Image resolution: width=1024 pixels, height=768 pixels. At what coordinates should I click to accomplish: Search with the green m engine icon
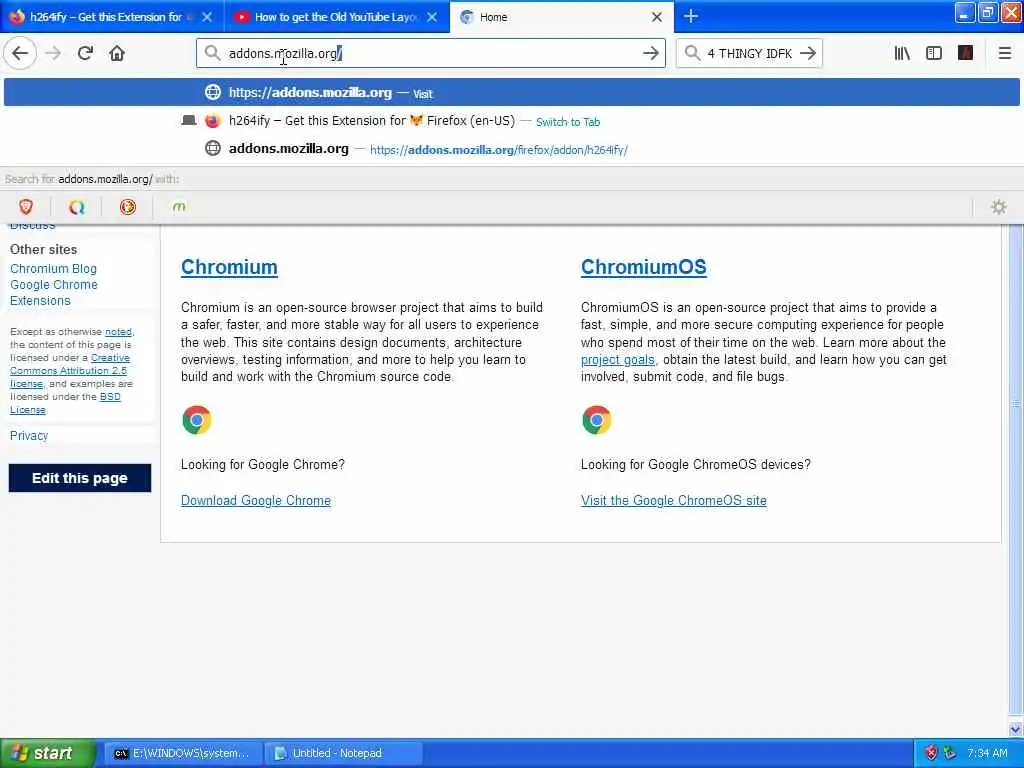click(x=178, y=207)
